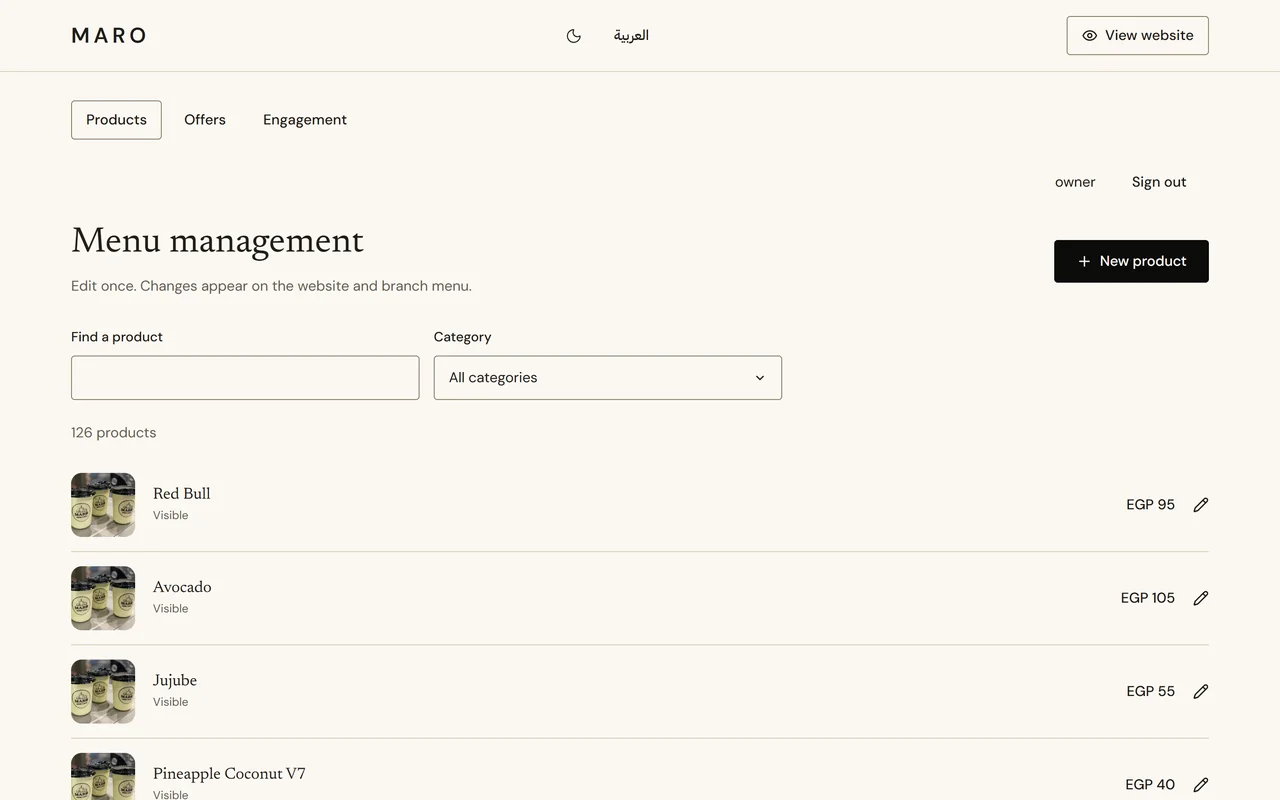Click the EGP 95 price
Image resolution: width=1280 pixels, height=800 pixels.
click(1150, 505)
